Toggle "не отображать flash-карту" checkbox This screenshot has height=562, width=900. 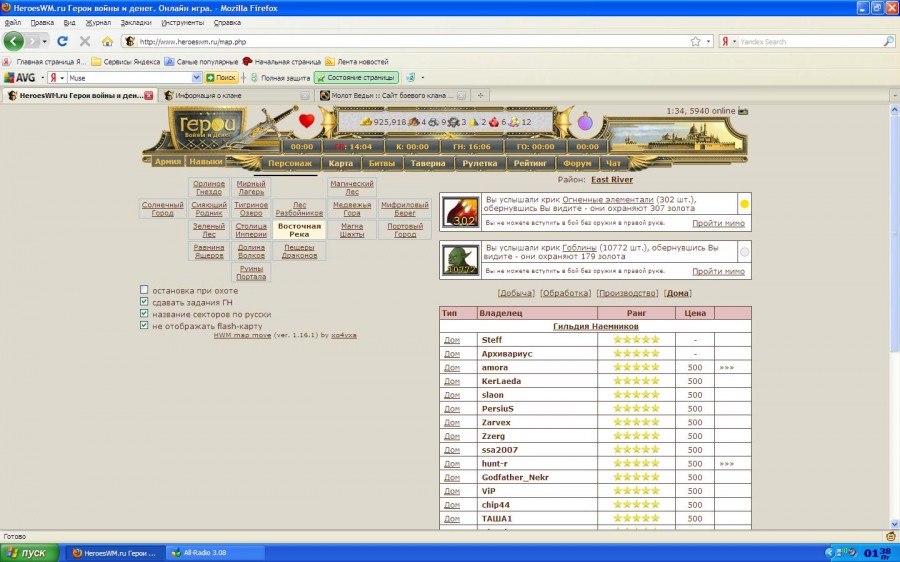coord(144,325)
